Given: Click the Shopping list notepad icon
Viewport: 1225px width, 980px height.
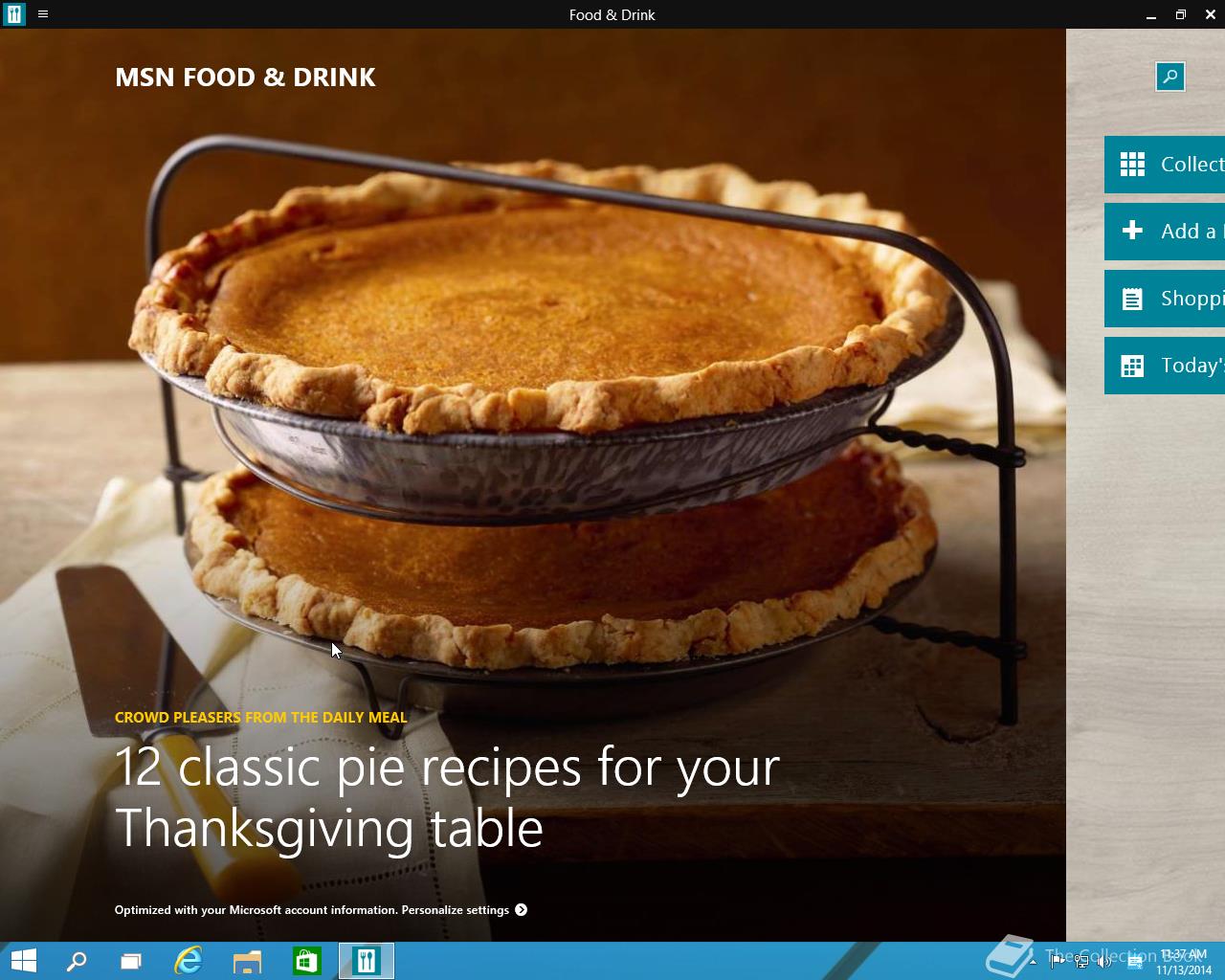Looking at the screenshot, I should click(1132, 300).
